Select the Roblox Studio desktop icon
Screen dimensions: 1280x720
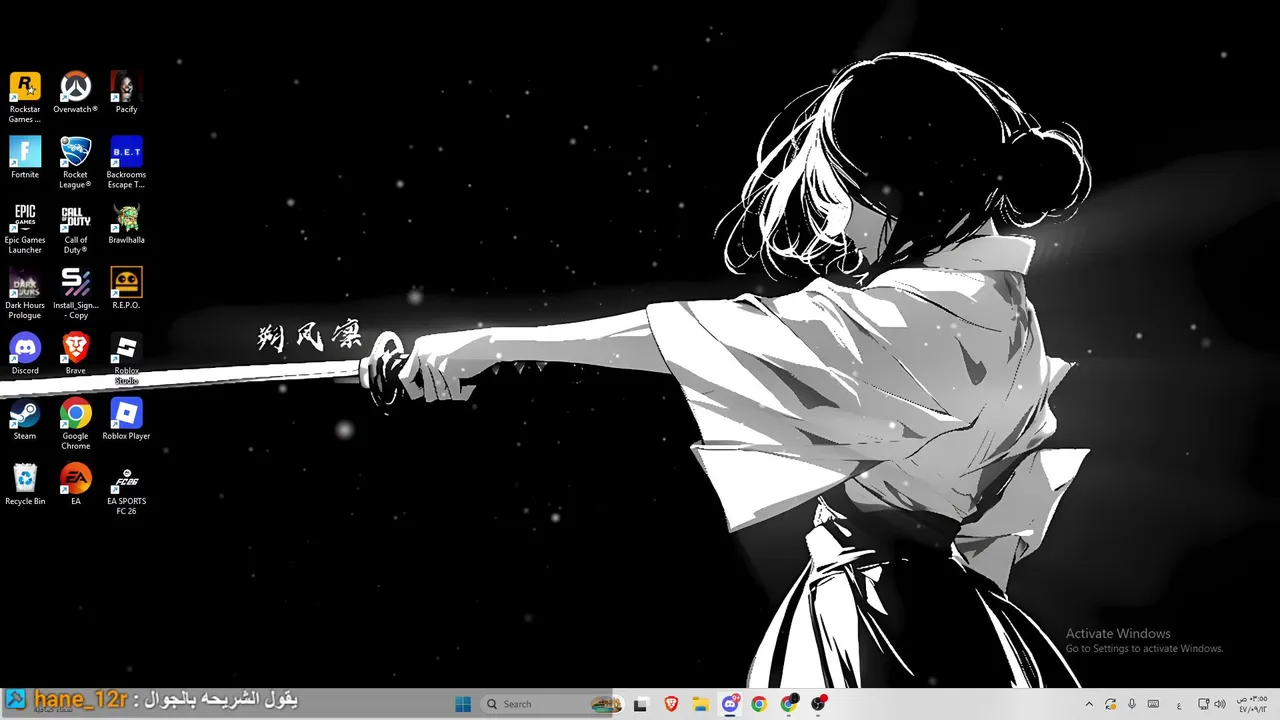pyautogui.click(x=126, y=359)
